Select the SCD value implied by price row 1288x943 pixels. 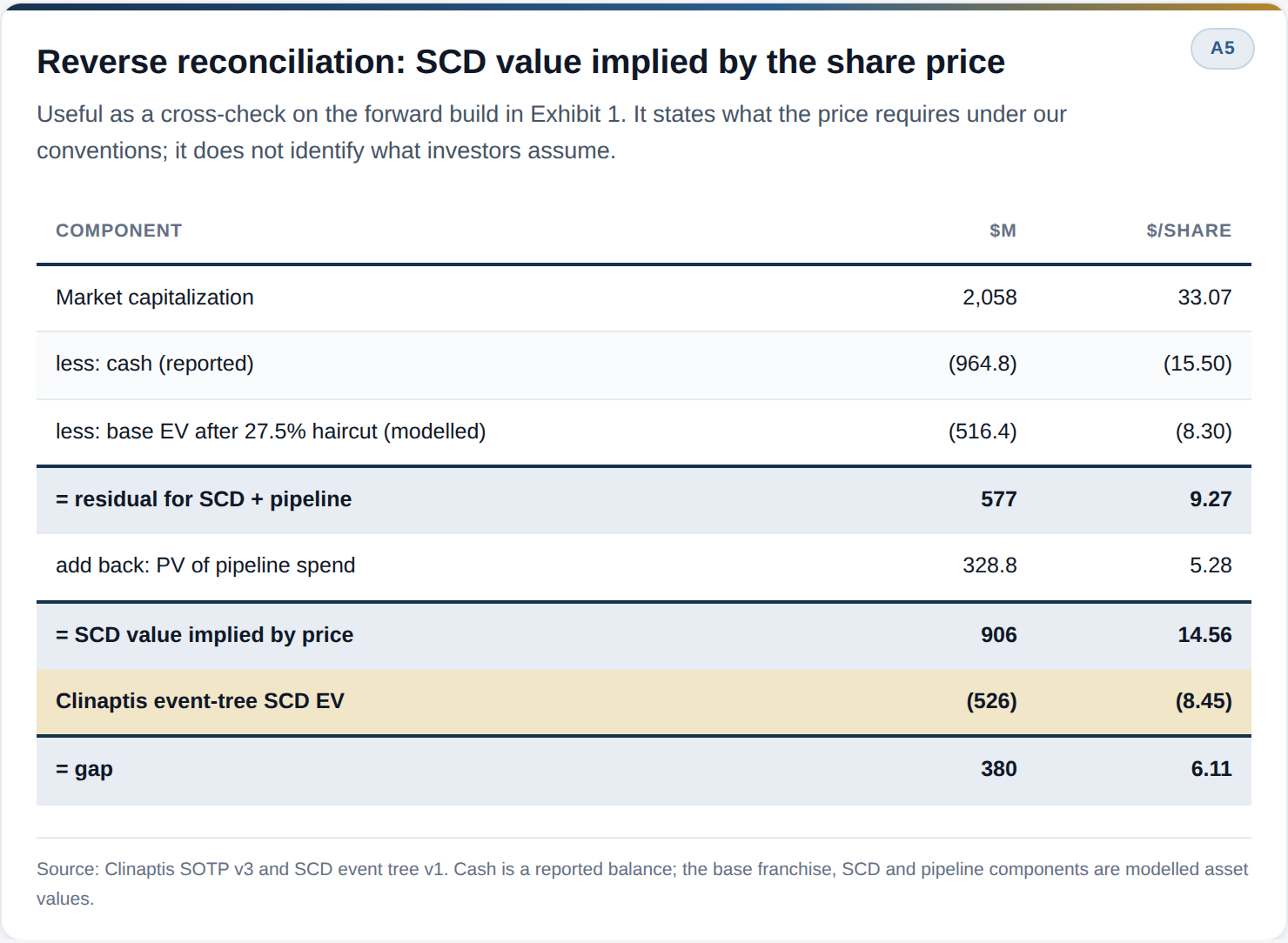(x=644, y=636)
